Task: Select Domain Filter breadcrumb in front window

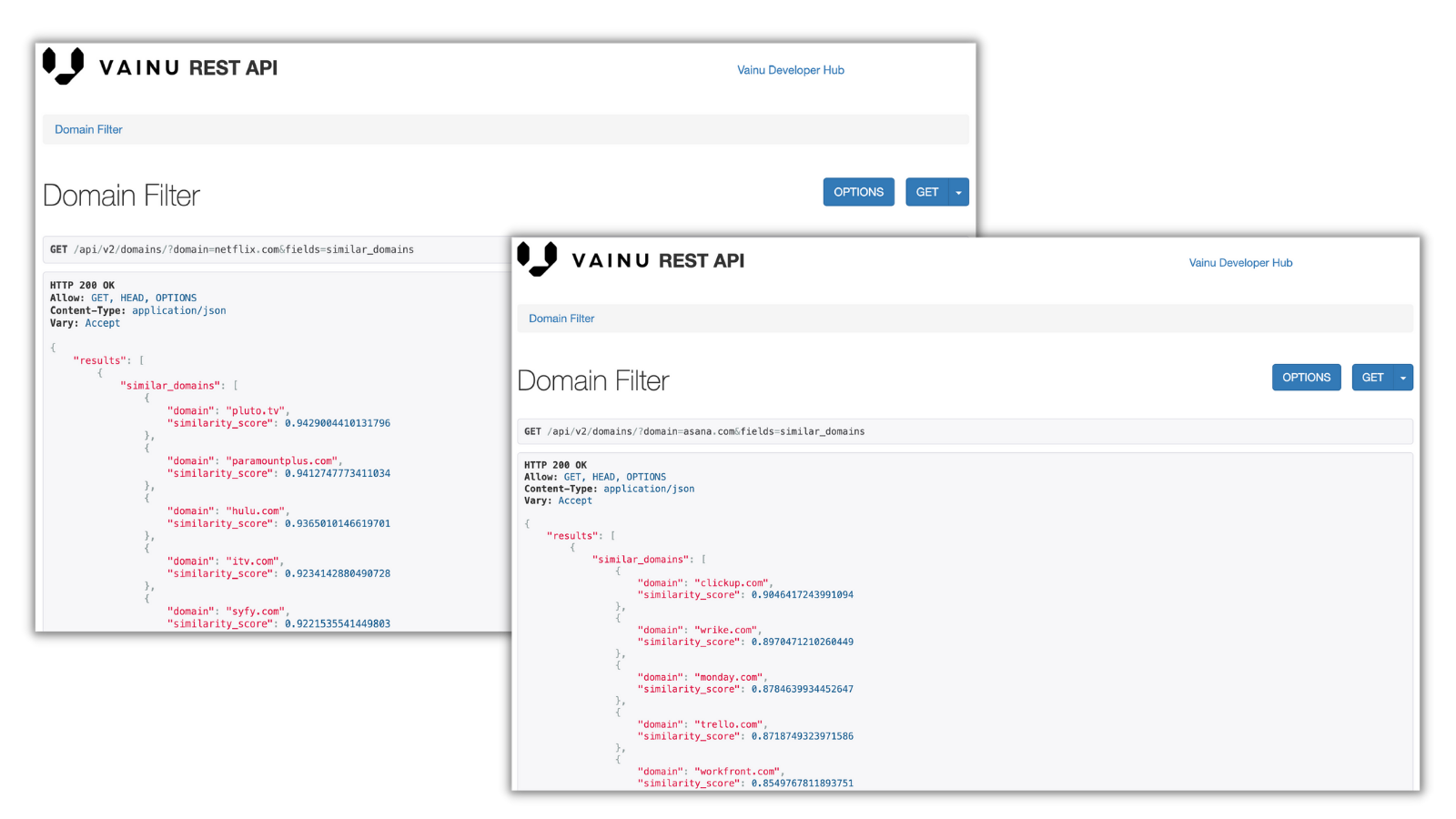Action: click(561, 318)
